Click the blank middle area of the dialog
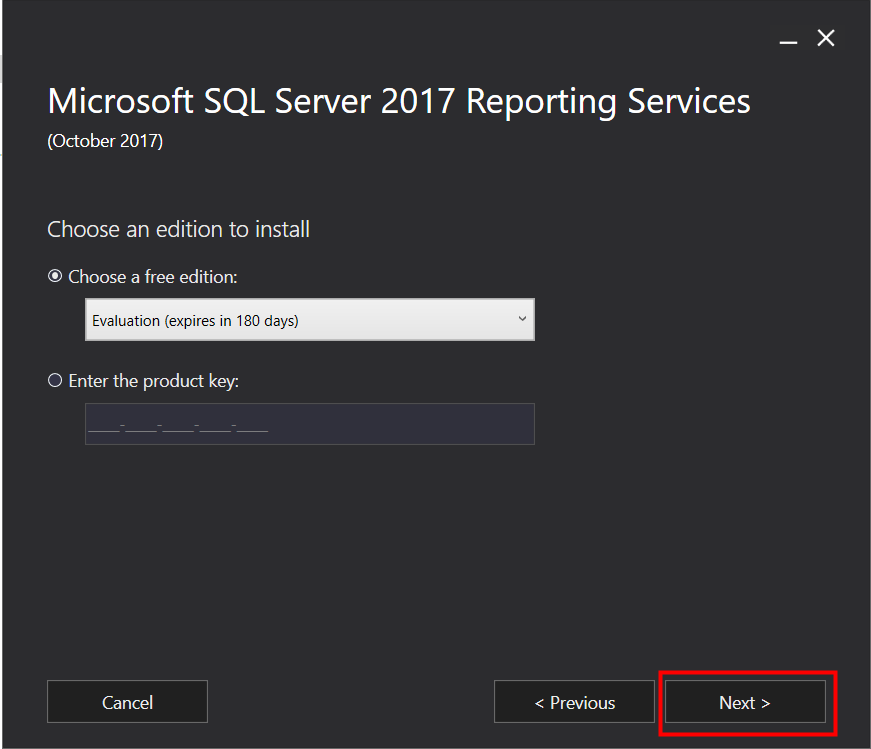The width and height of the screenshot is (871, 749). 435,560
